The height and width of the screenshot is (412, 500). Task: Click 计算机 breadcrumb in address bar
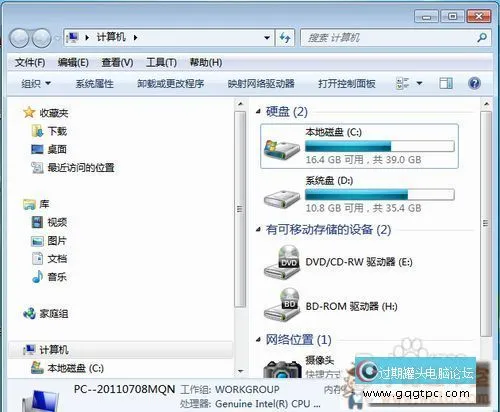(x=111, y=37)
